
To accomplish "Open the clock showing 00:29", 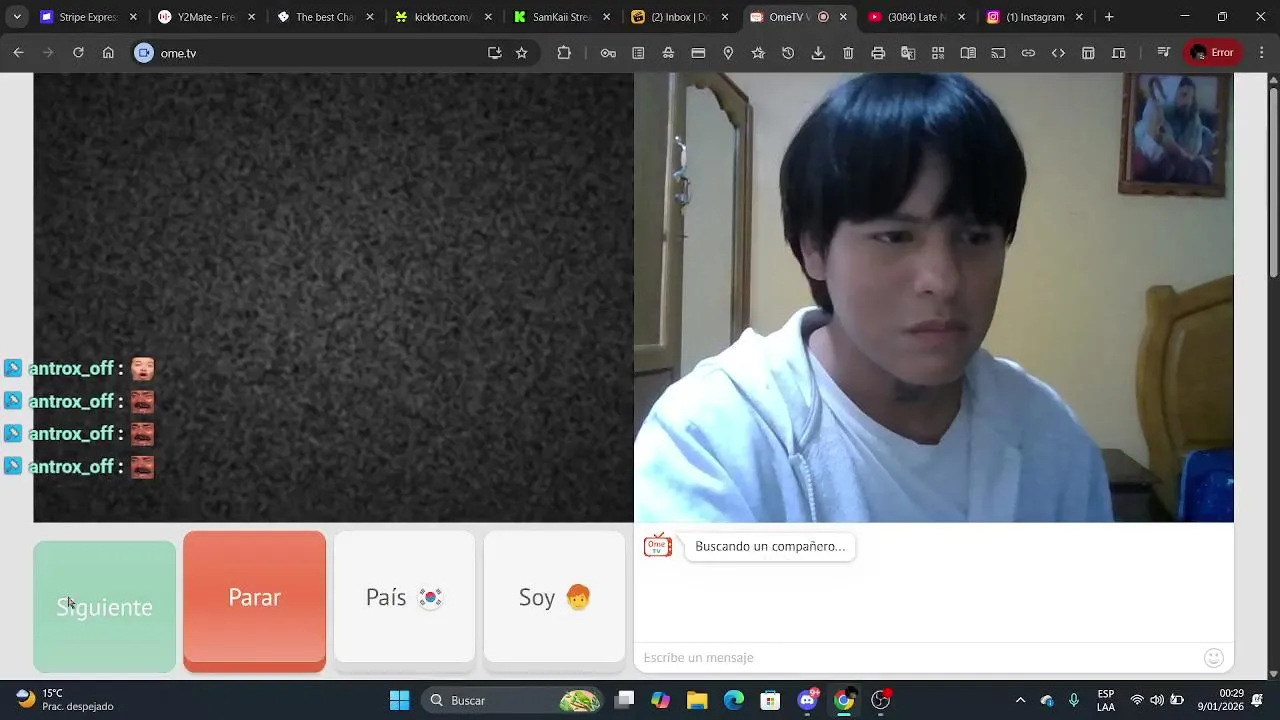I will click(x=1218, y=700).
